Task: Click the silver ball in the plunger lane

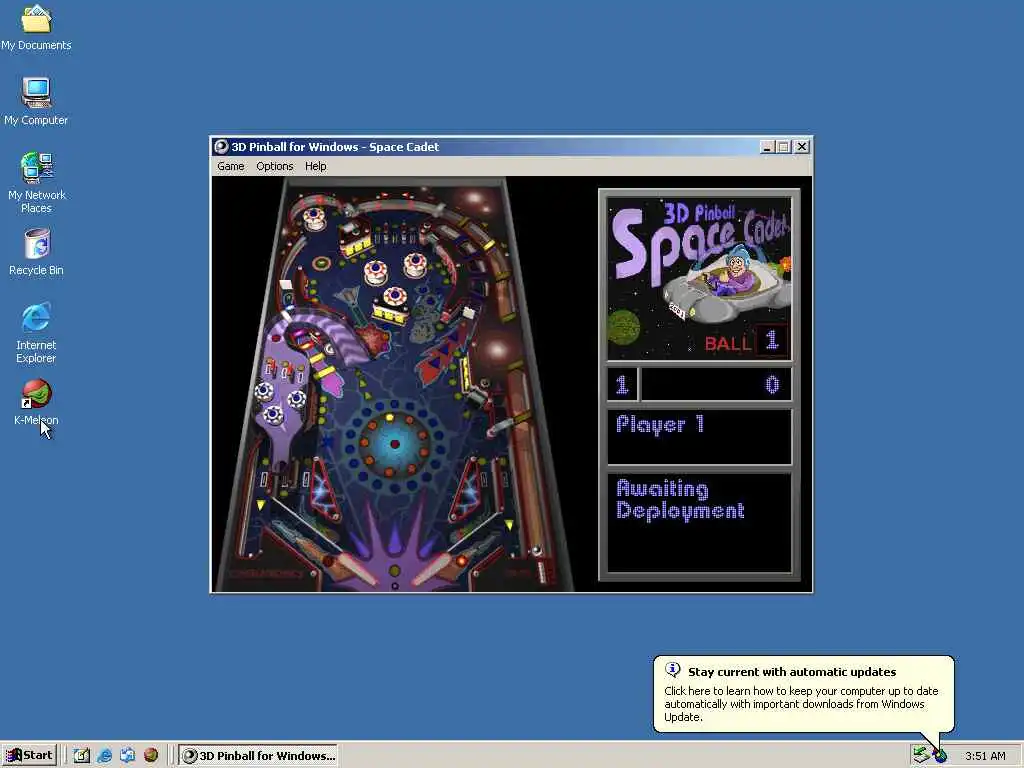Action: 537,551
